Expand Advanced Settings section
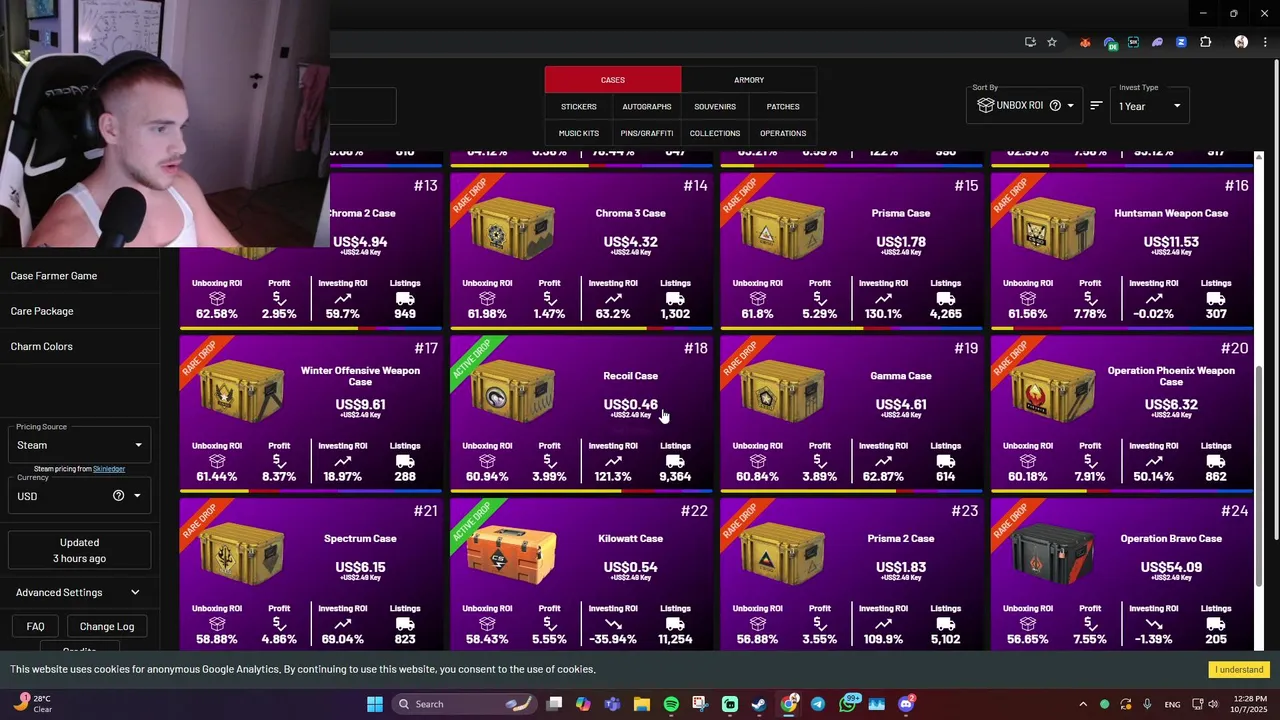The image size is (1280, 720). (x=79, y=592)
